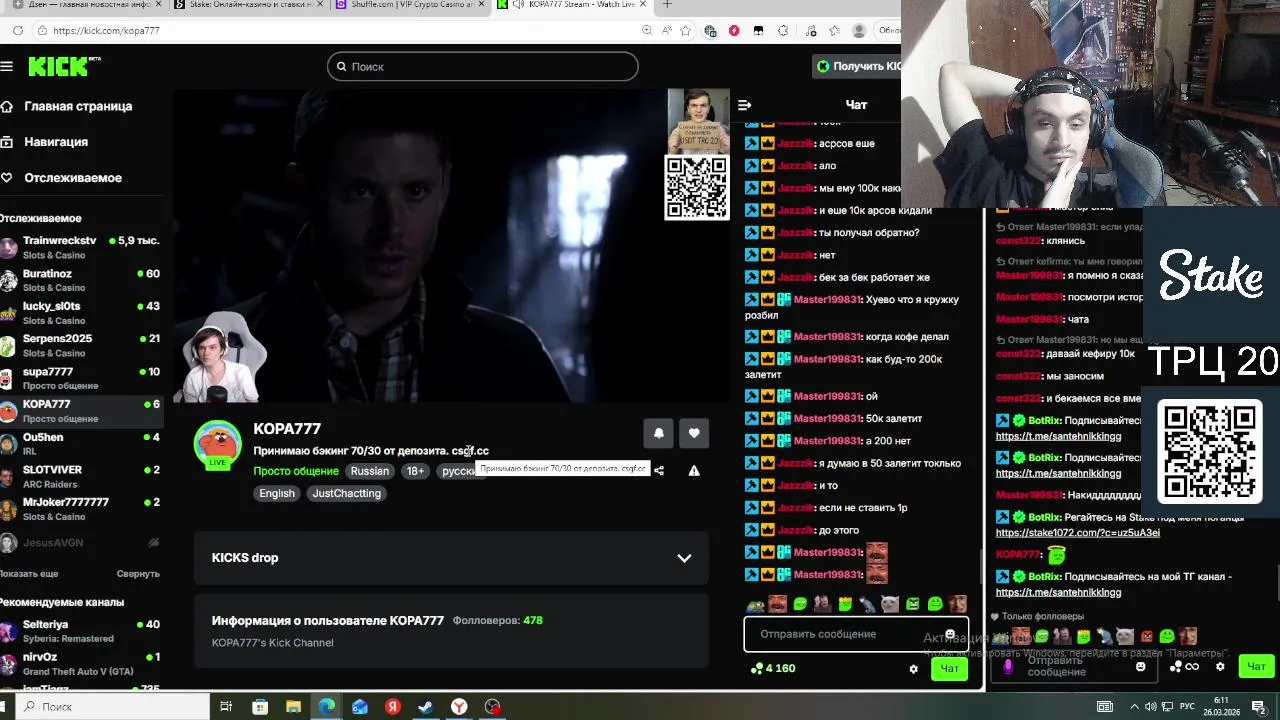Open recommended channel Selteriya
This screenshot has height=720, width=1280.
pyautogui.click(x=80, y=631)
